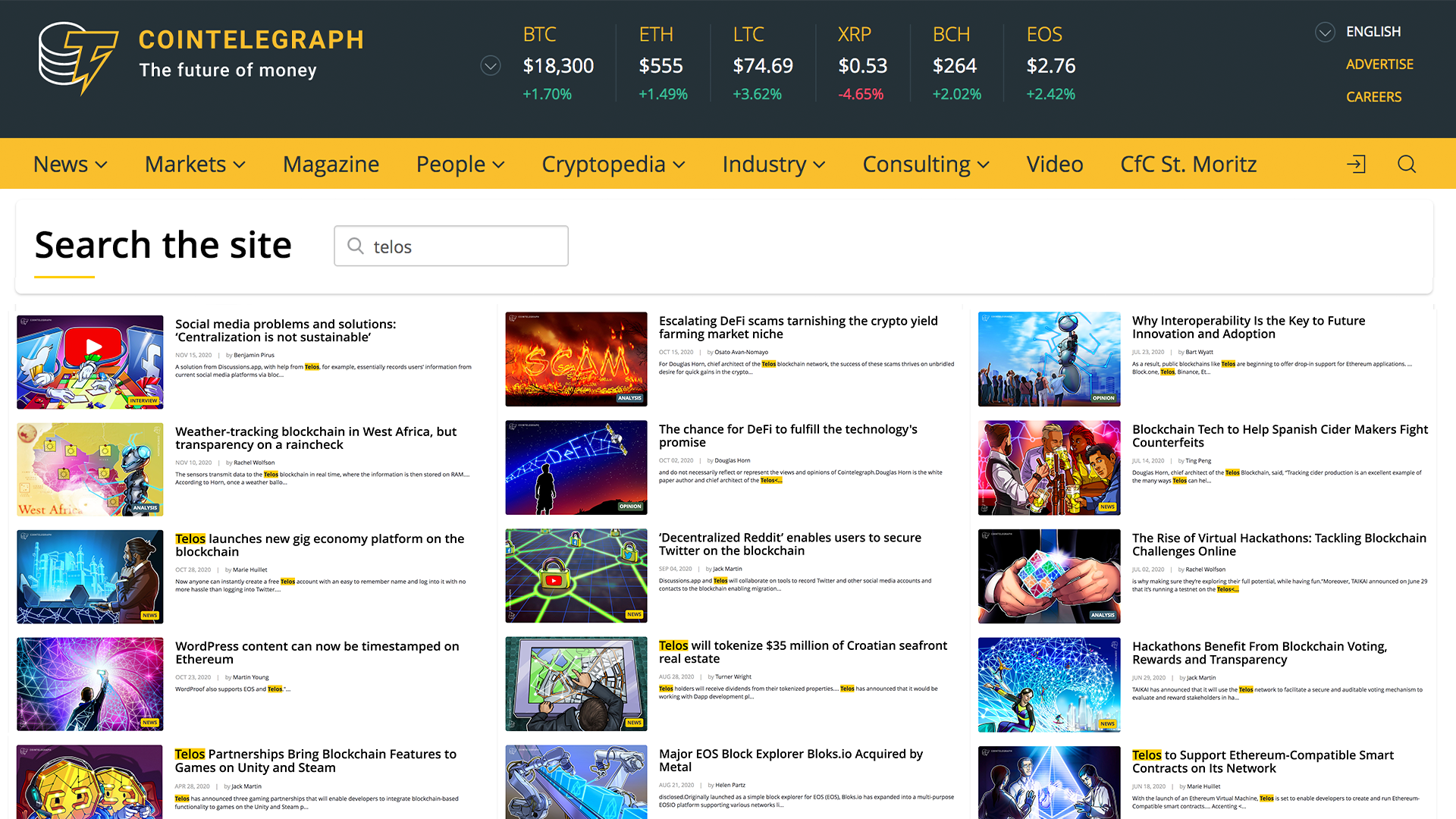The image size is (1456, 819).
Task: Expand the Consulting menu
Action: coord(927,165)
